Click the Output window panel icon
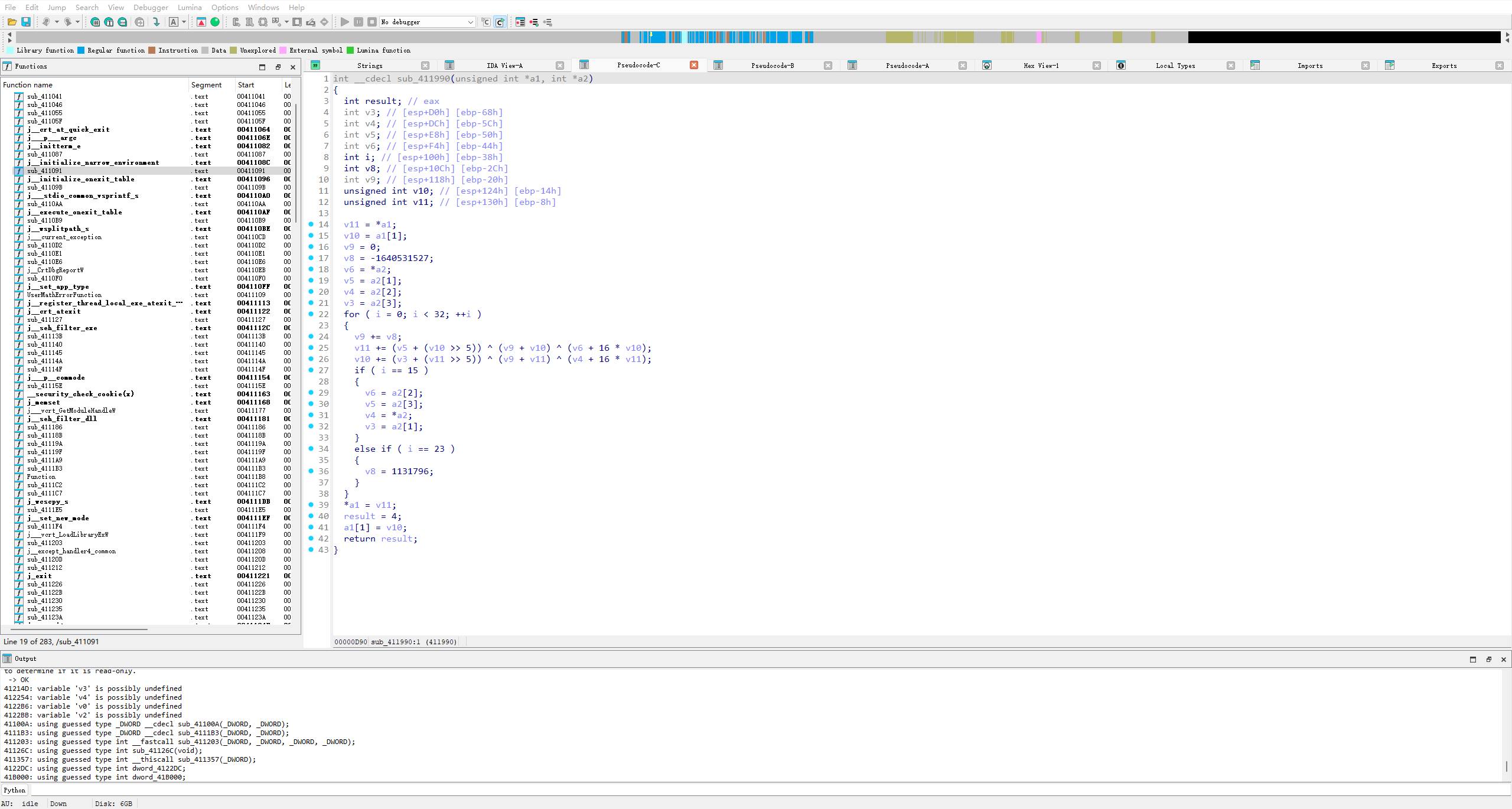1512x809 pixels. point(7,658)
